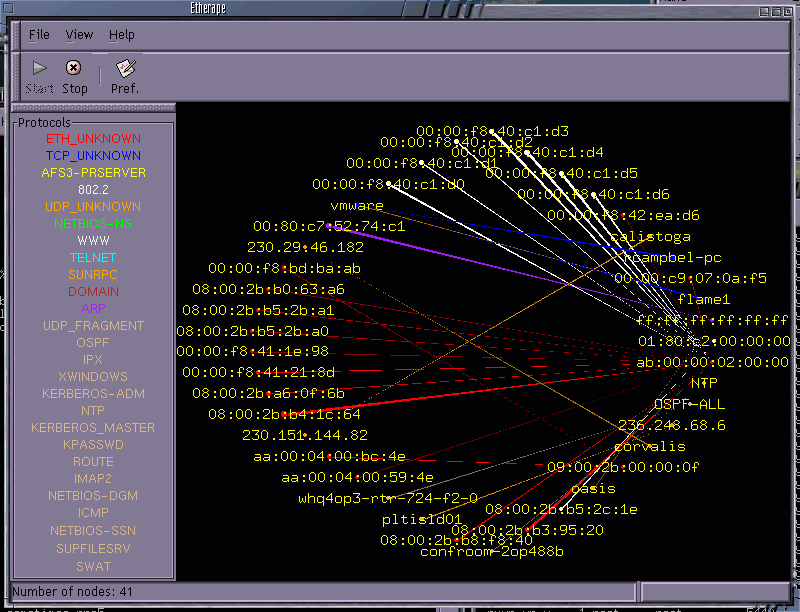Click the flame1 node label

(704, 299)
